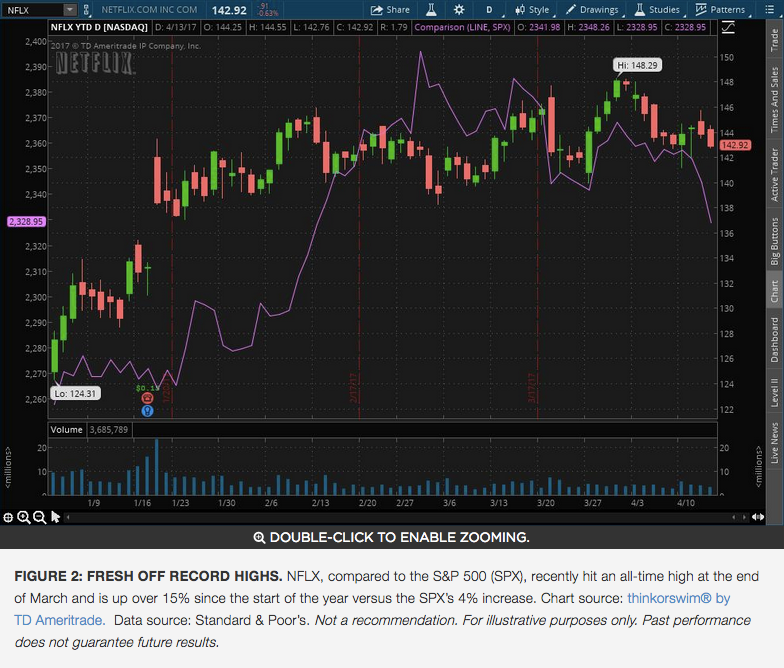Image resolution: width=784 pixels, height=668 pixels.
Task: Open the list menu icon at top right
Action: click(770, 10)
